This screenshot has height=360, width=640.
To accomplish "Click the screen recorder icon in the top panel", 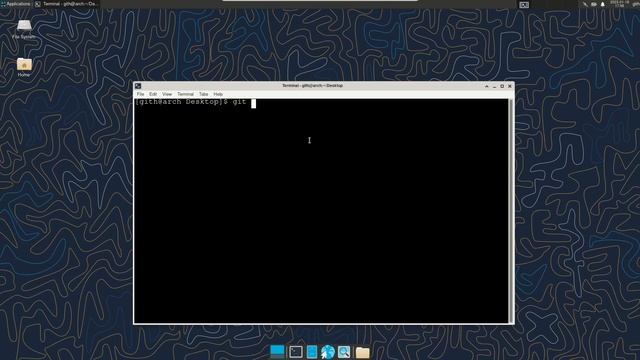I will (524, 5).
